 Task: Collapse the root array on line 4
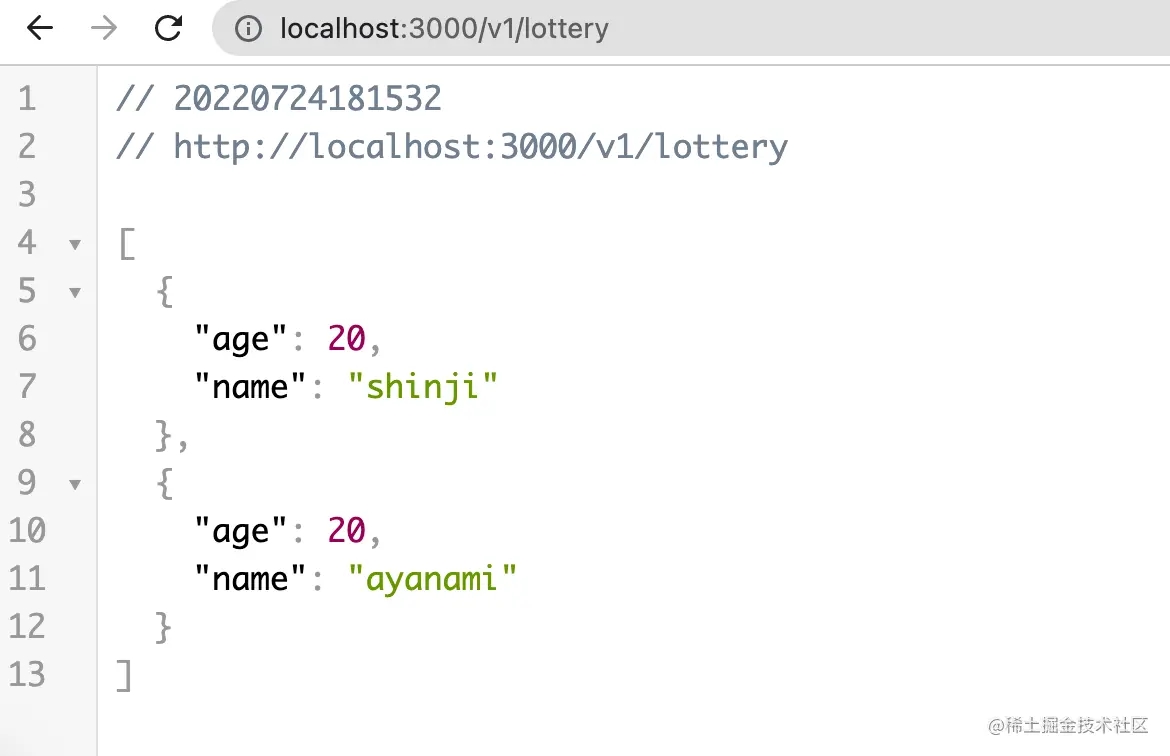click(x=75, y=244)
